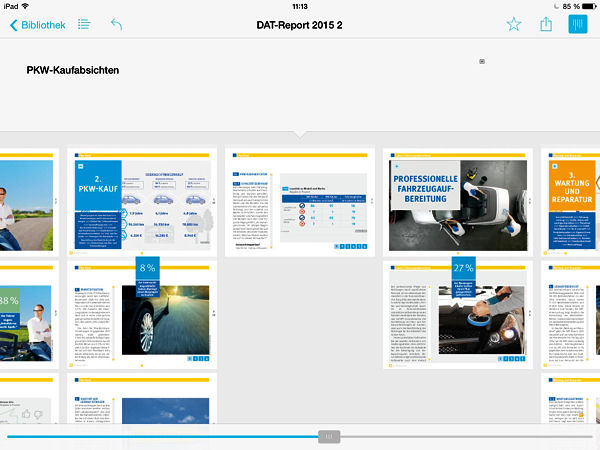Open the 88 % man photo page
This screenshot has height=450, width=600.
tap(29, 315)
